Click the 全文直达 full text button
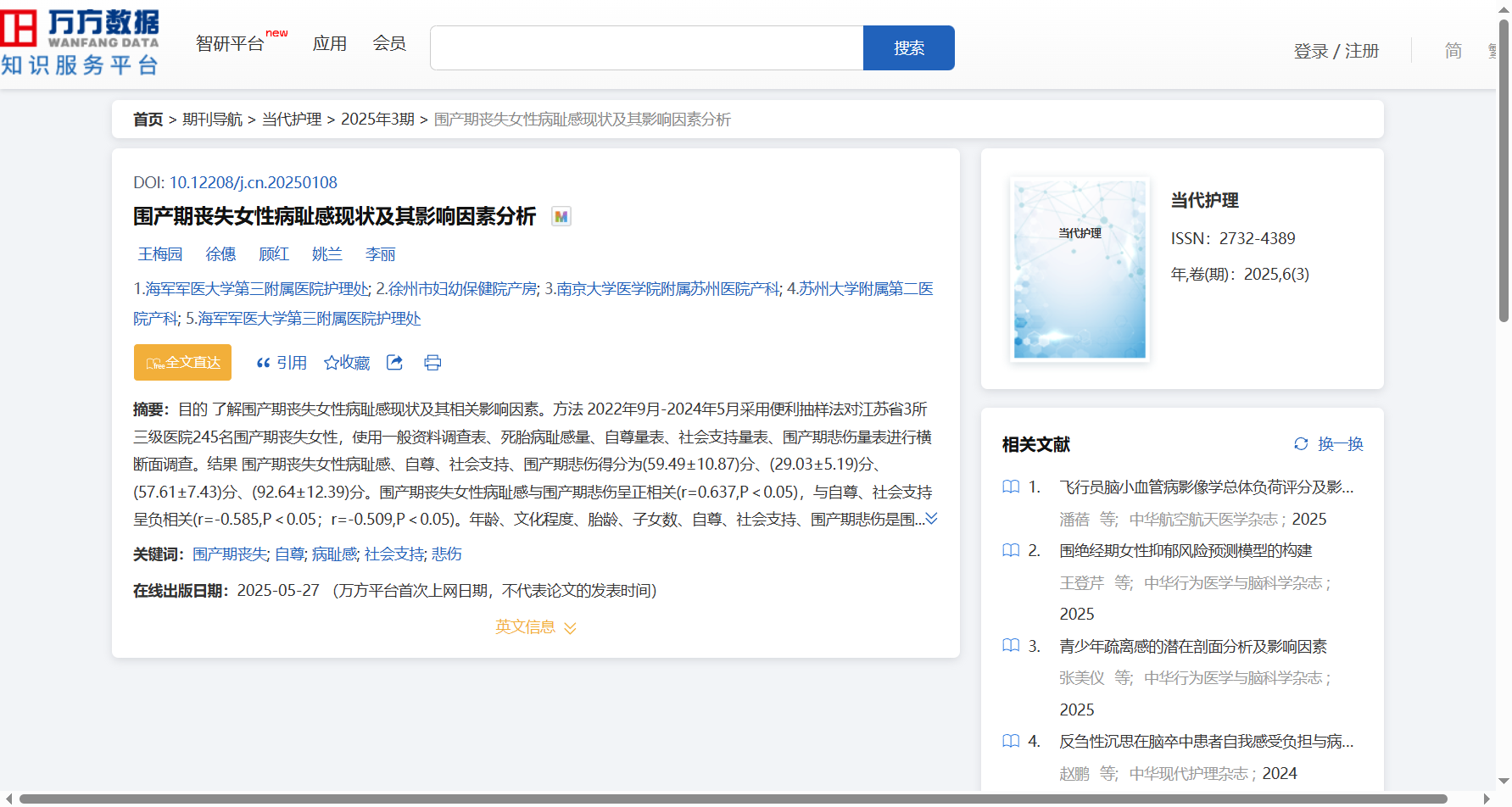The height and width of the screenshot is (807, 1512). click(x=182, y=363)
